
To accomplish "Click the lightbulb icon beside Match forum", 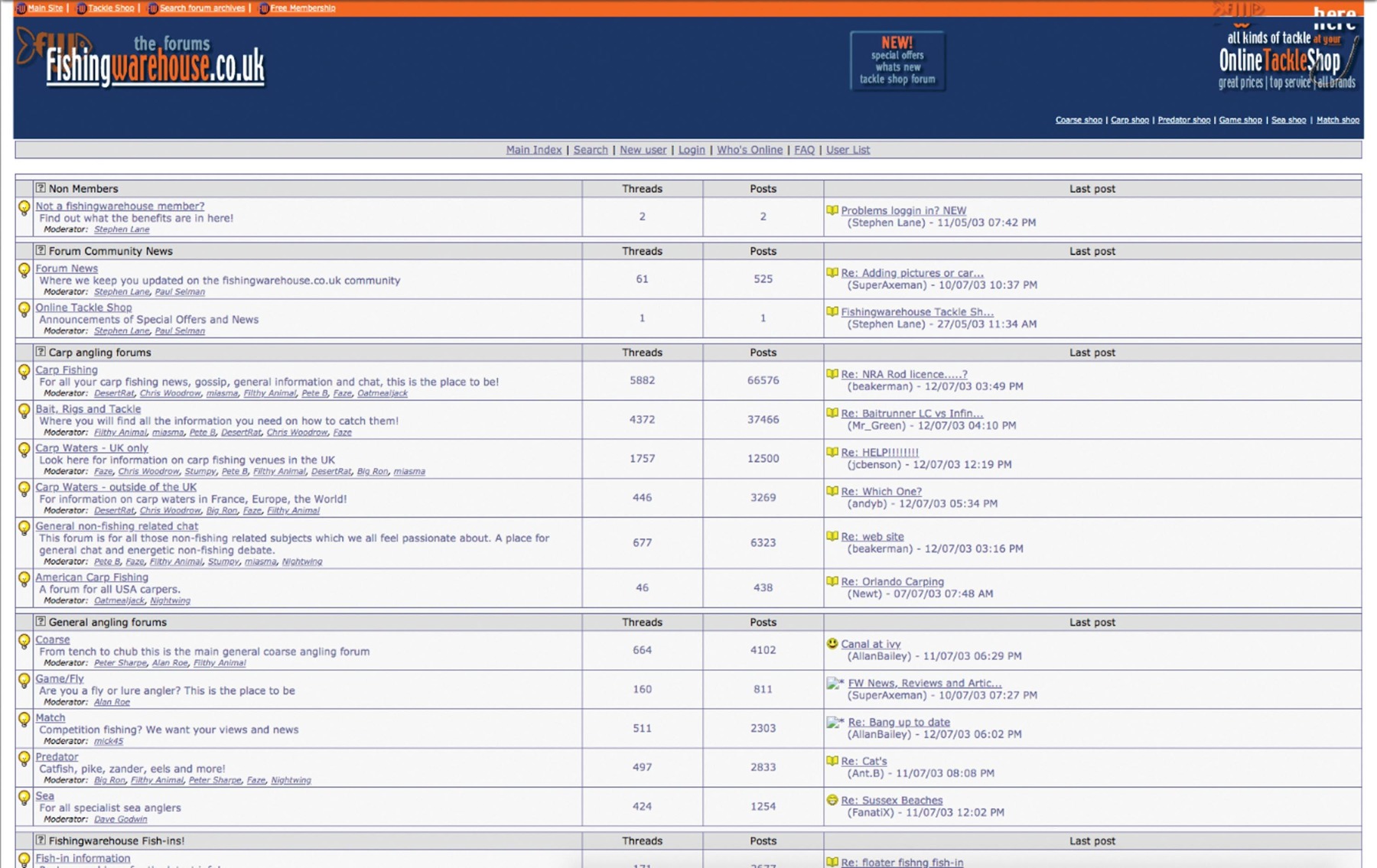I will pyautogui.click(x=24, y=720).
